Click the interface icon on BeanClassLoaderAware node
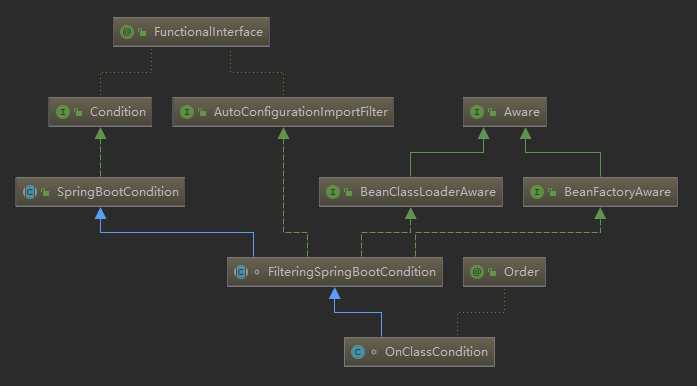This screenshot has height=386, width=697. point(333,192)
